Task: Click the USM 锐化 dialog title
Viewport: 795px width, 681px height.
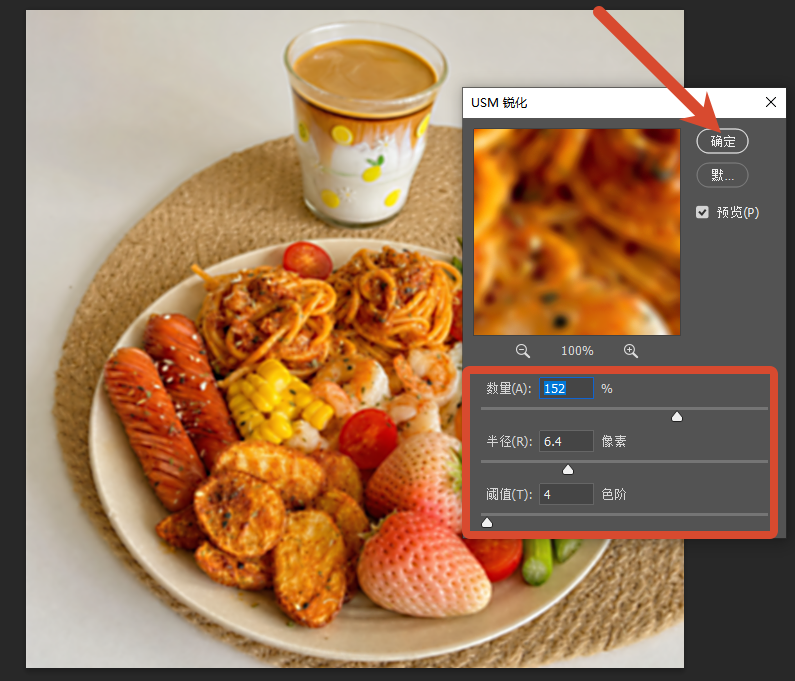Action: pos(499,103)
